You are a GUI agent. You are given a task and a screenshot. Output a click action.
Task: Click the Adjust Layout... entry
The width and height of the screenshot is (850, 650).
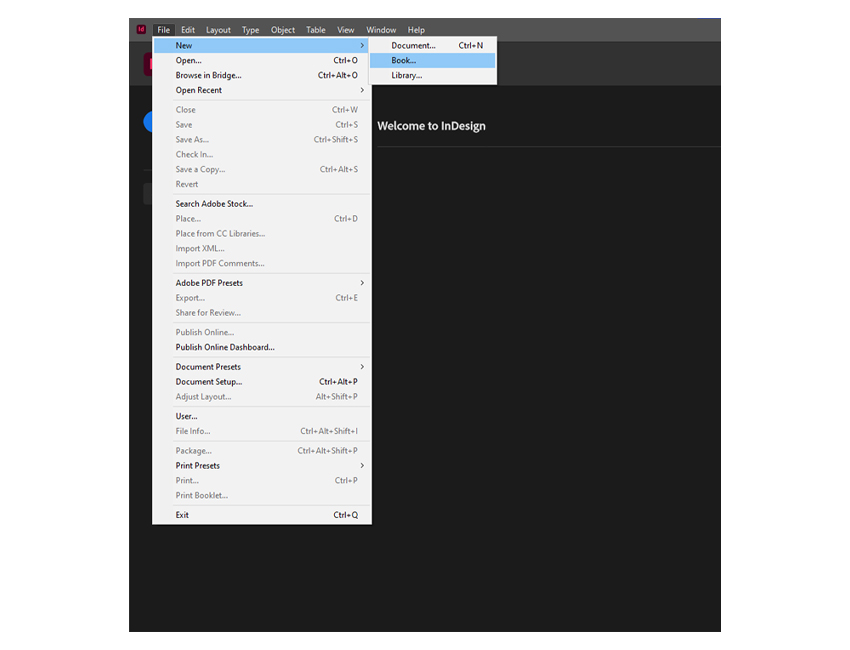(x=262, y=397)
